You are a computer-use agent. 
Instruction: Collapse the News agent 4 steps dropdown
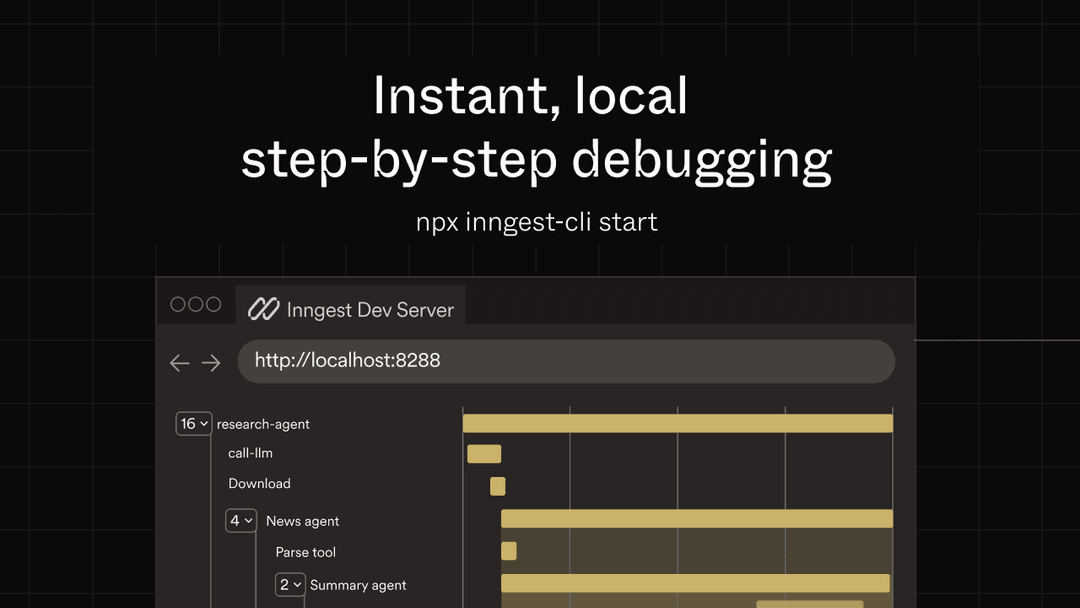[241, 521]
